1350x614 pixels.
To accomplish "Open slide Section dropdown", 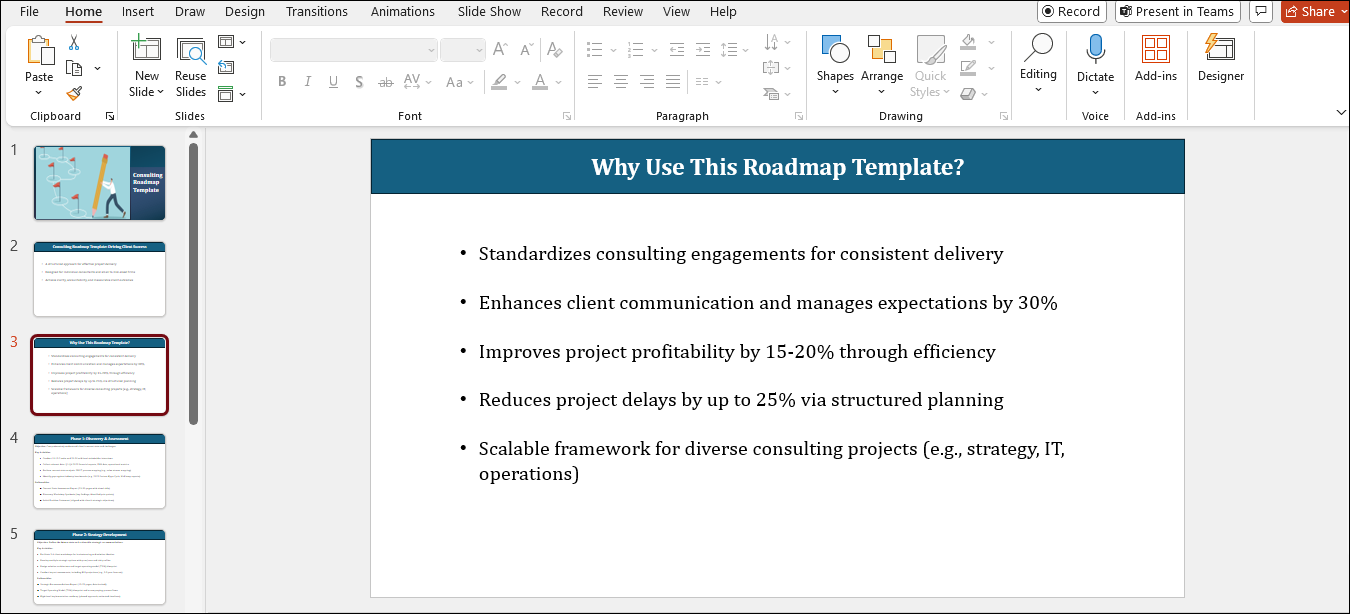I will point(232,94).
